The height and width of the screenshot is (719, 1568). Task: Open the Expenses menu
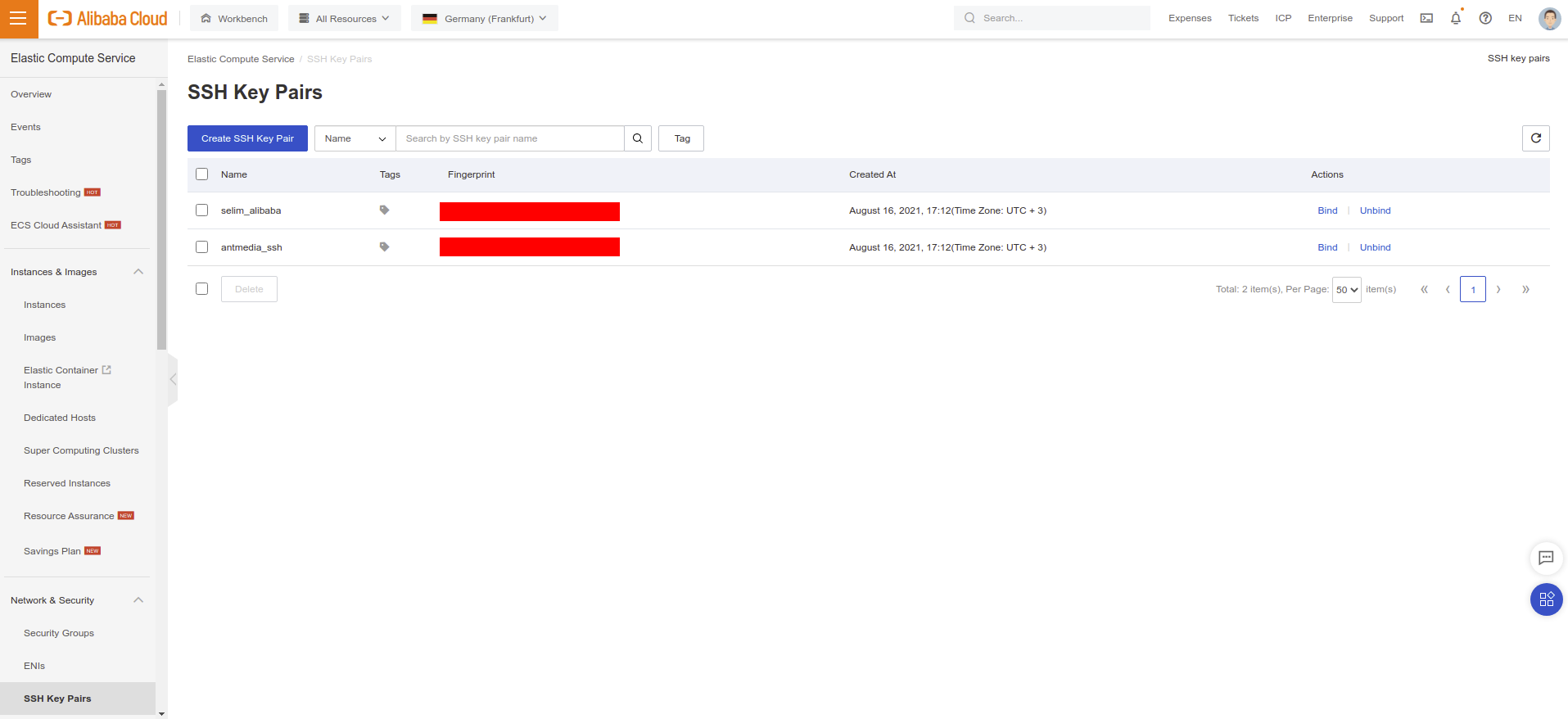pos(1190,18)
